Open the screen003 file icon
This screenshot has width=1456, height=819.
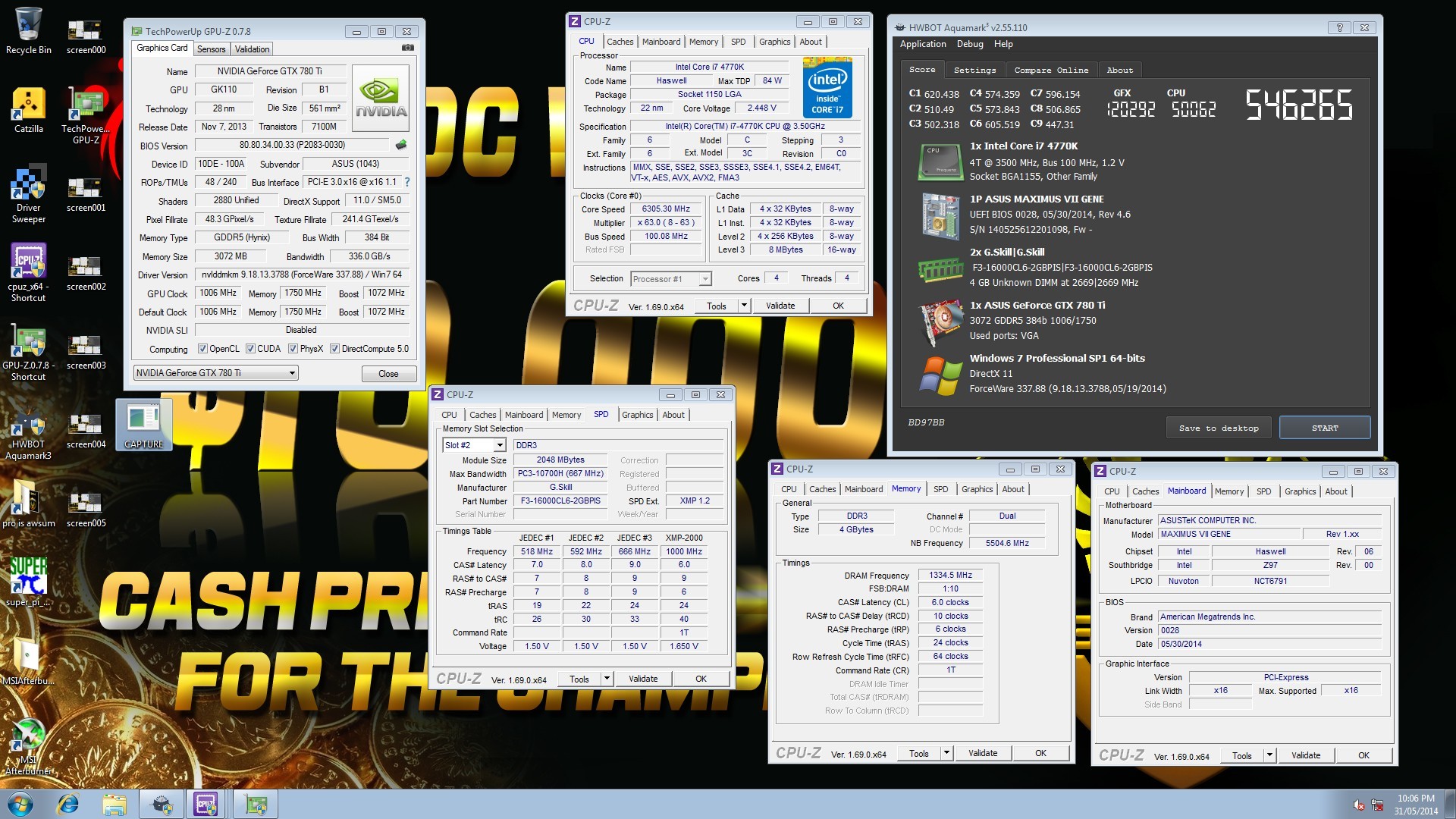[x=86, y=353]
